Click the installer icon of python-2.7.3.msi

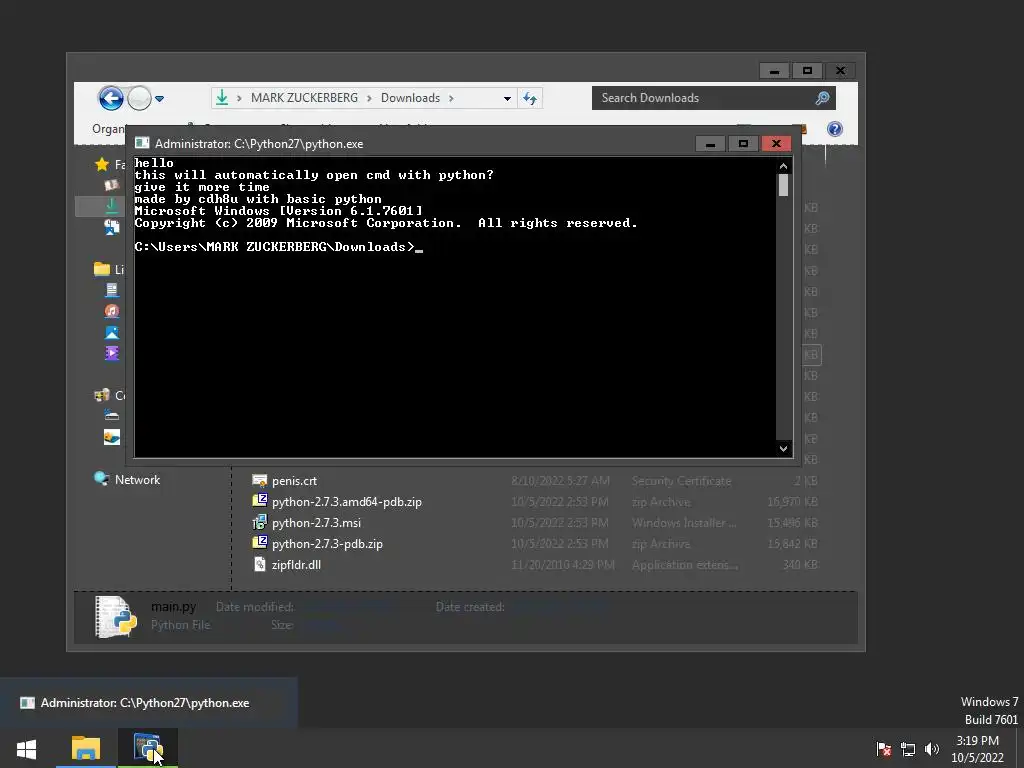[x=259, y=522]
